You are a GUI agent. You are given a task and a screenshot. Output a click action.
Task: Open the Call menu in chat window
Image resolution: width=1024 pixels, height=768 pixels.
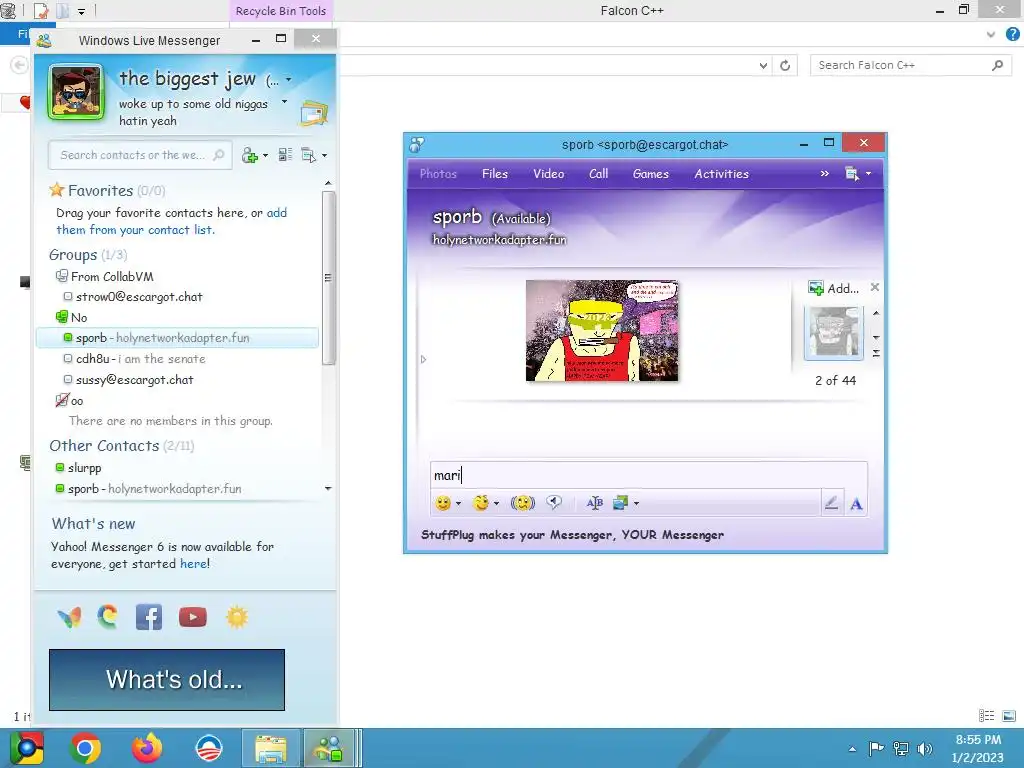598,174
